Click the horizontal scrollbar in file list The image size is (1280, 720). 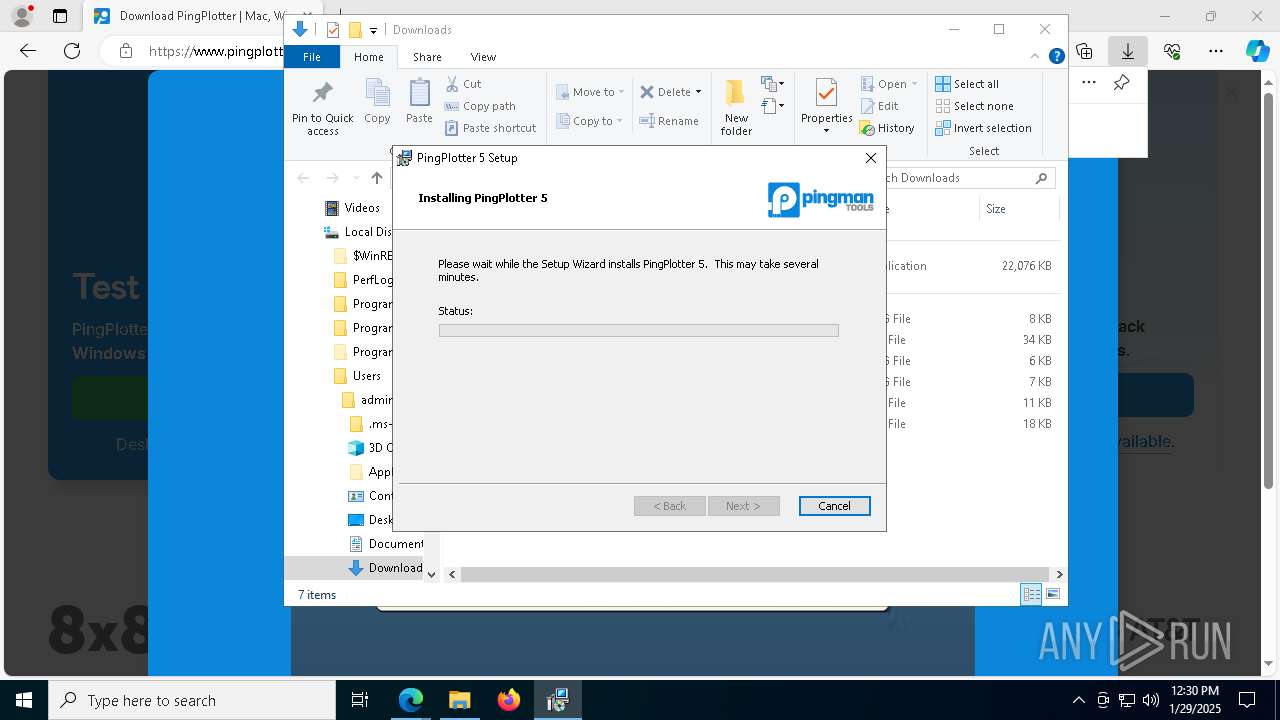coord(755,574)
